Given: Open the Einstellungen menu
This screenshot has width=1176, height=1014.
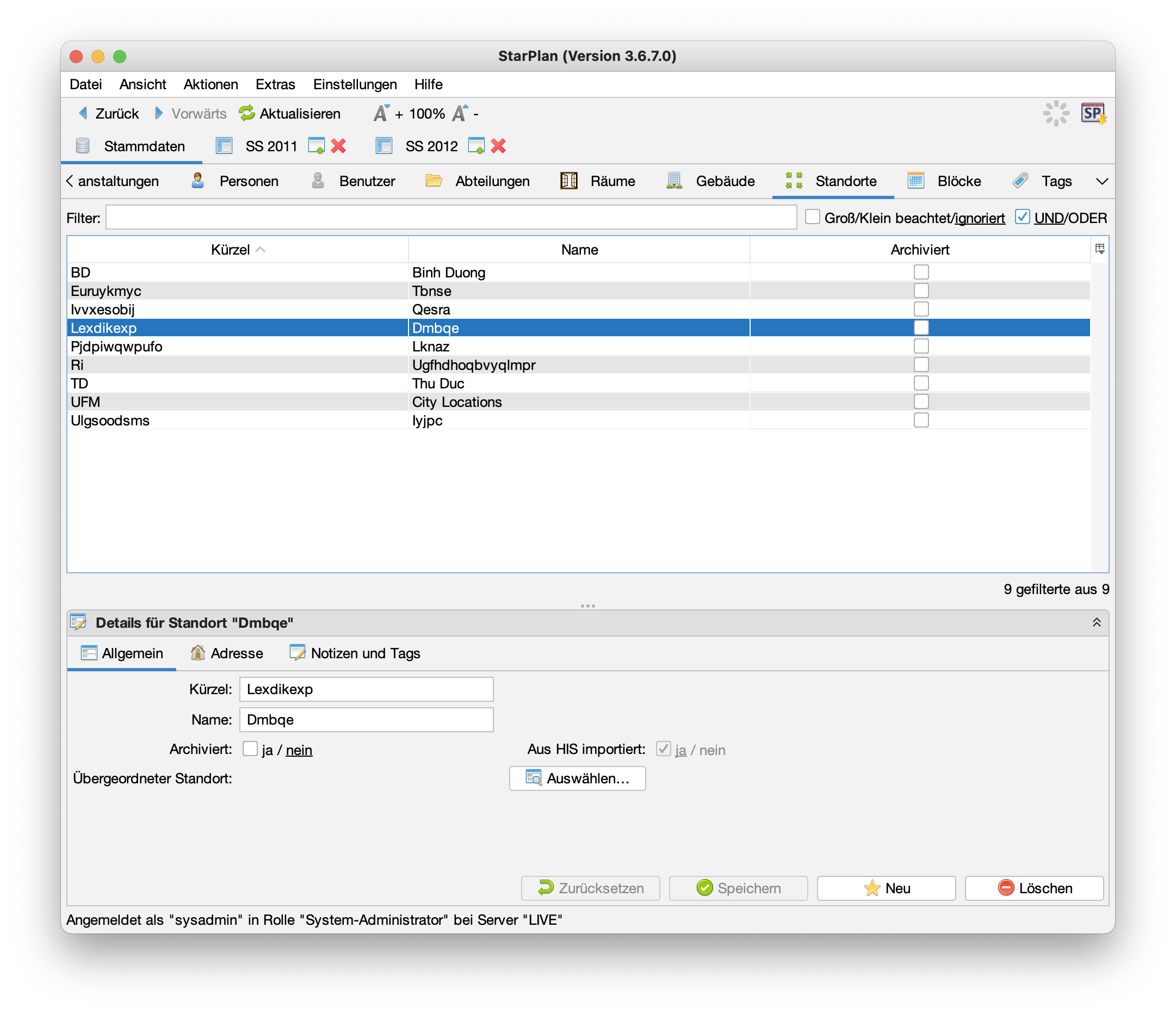Looking at the screenshot, I should [x=355, y=85].
